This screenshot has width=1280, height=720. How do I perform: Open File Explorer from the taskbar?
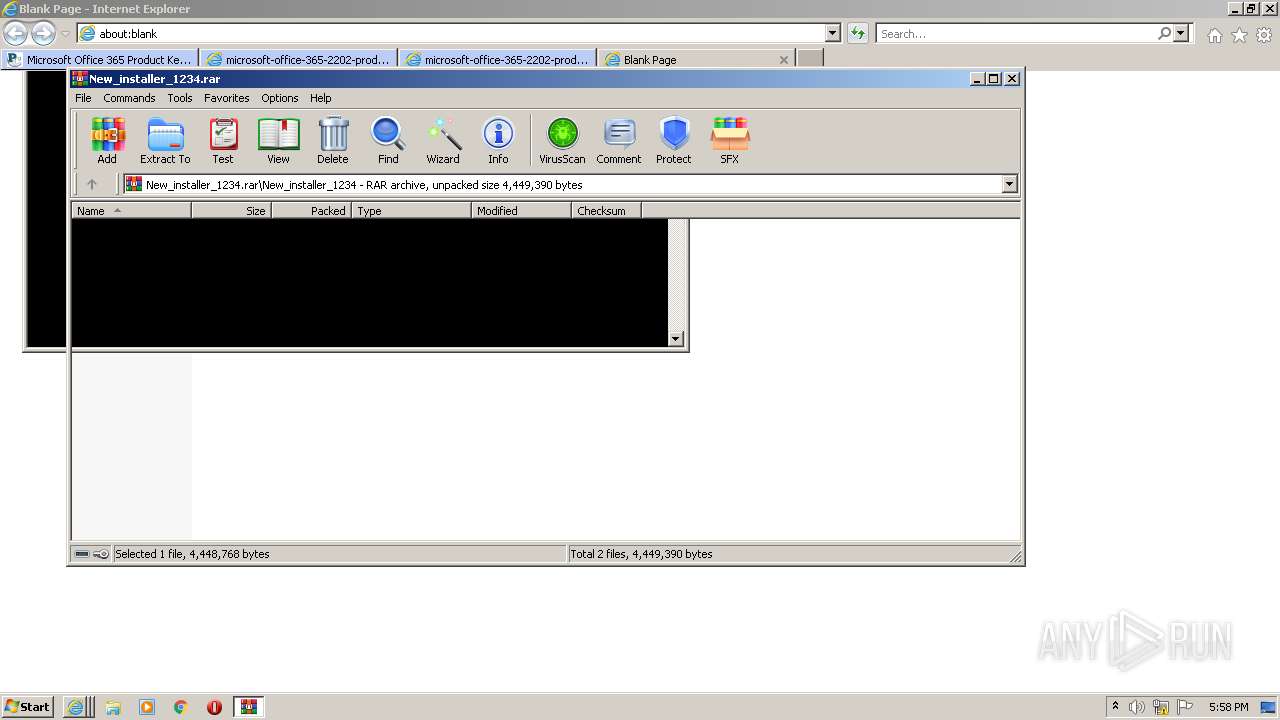[x=112, y=707]
